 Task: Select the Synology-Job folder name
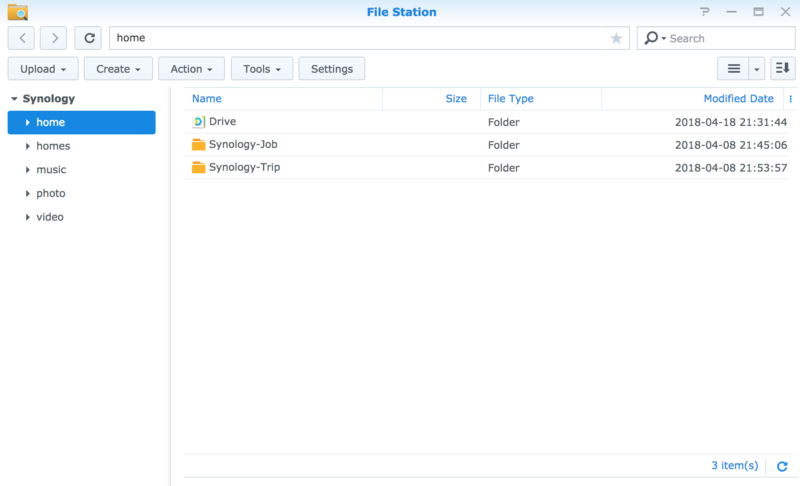click(243, 144)
